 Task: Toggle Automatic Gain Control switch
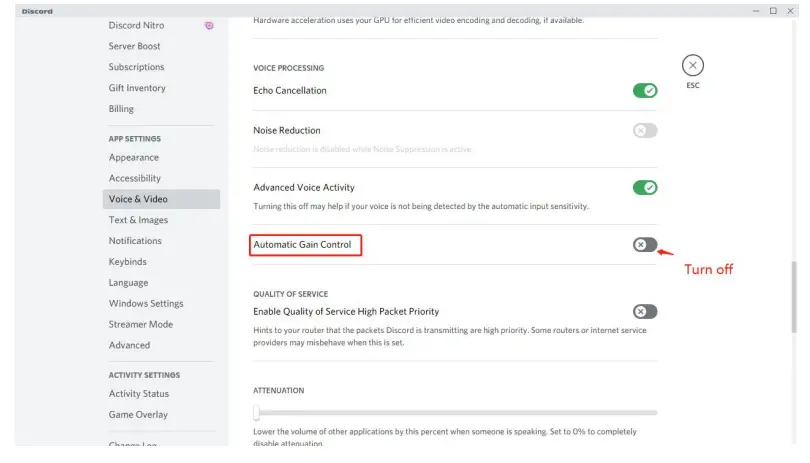[x=645, y=245]
